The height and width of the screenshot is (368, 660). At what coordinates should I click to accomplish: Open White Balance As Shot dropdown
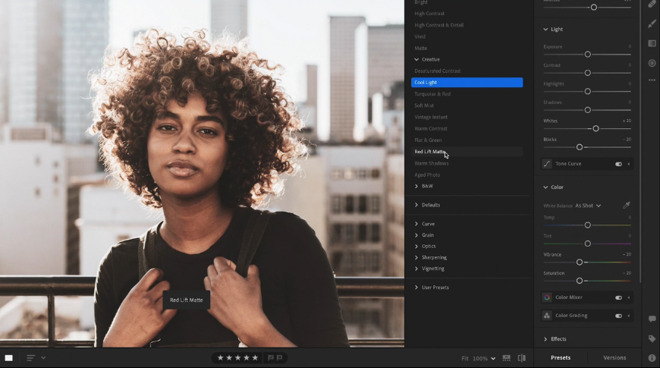tap(588, 206)
